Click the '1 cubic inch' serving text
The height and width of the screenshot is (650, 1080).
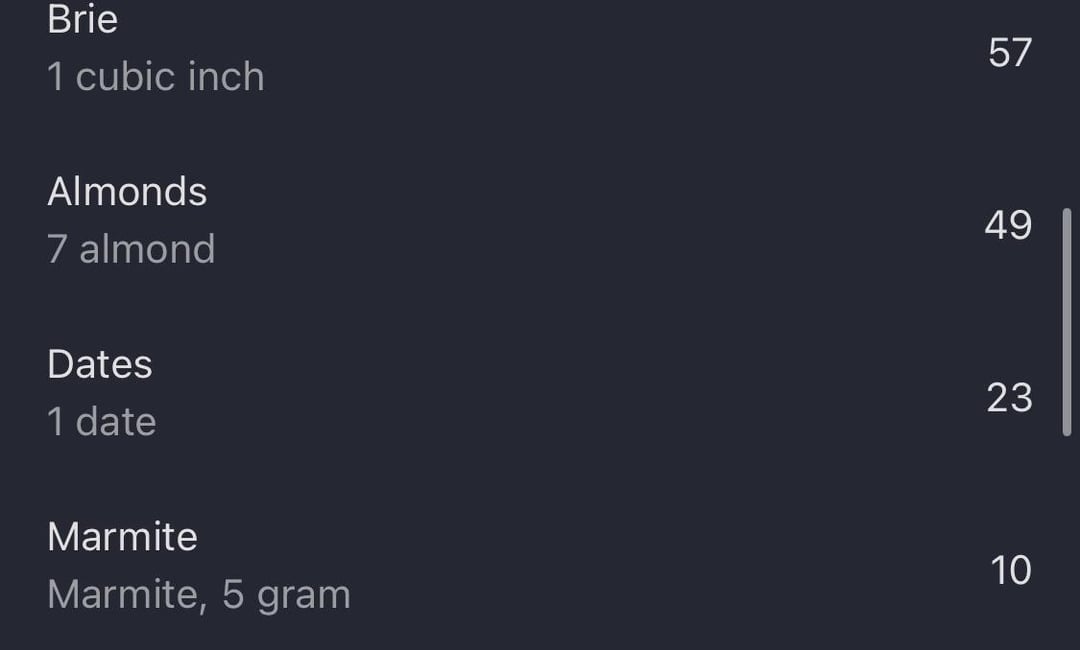(x=156, y=76)
